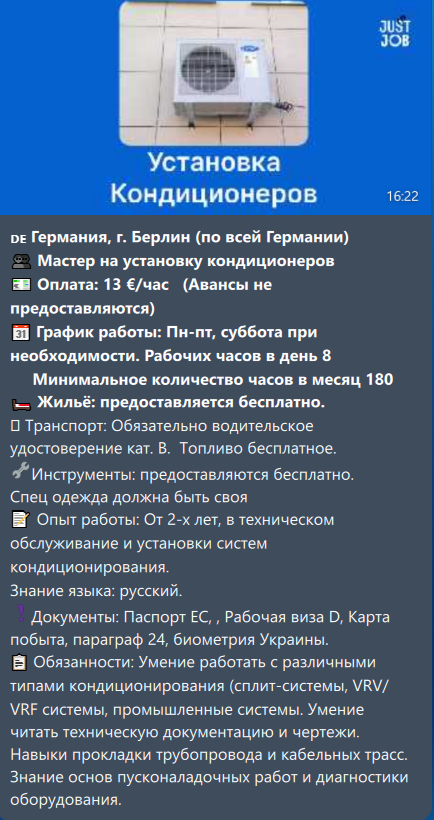
Task: Click the Германия, г. Берлин location line
Action: click(190, 237)
